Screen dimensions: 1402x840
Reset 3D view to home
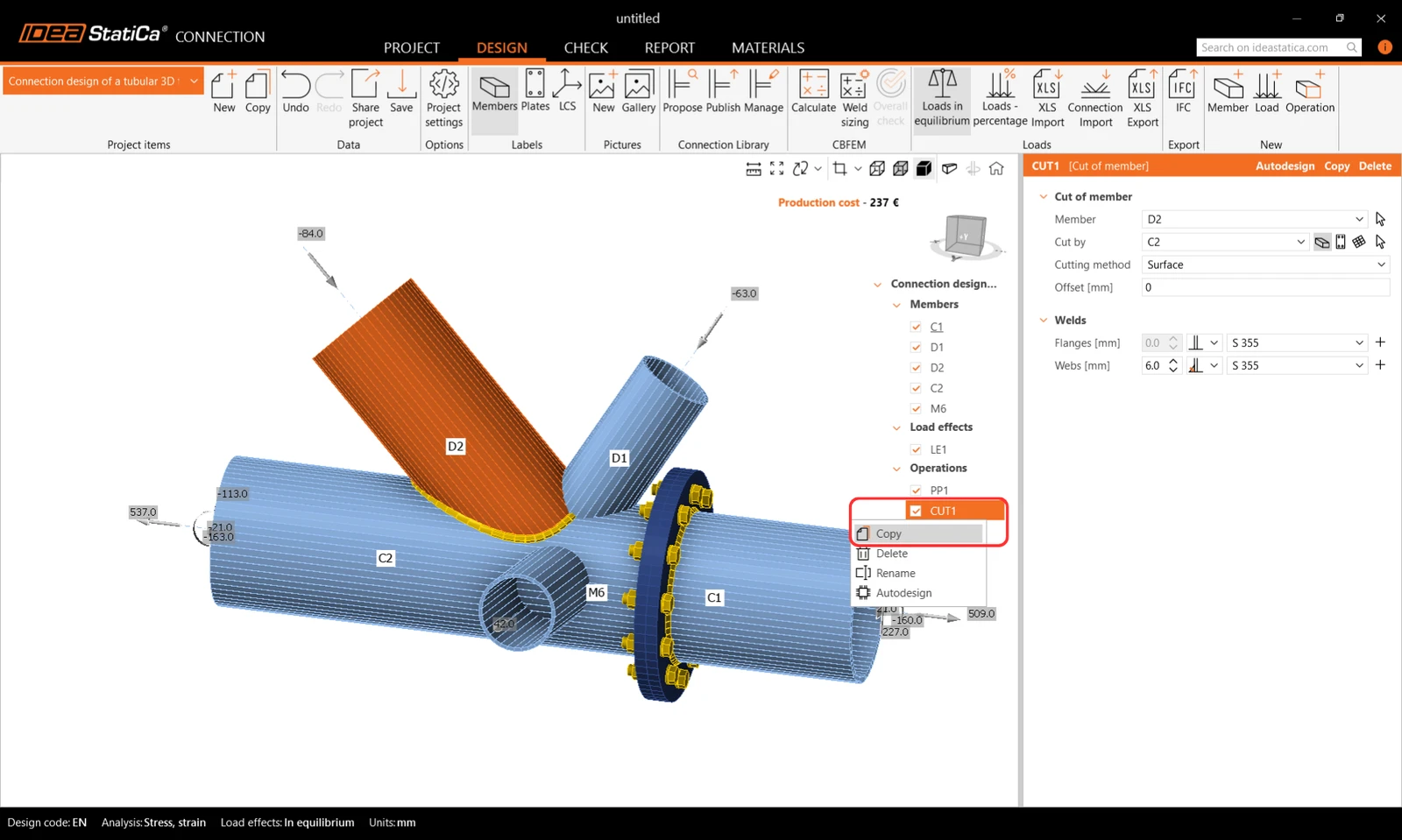point(996,169)
